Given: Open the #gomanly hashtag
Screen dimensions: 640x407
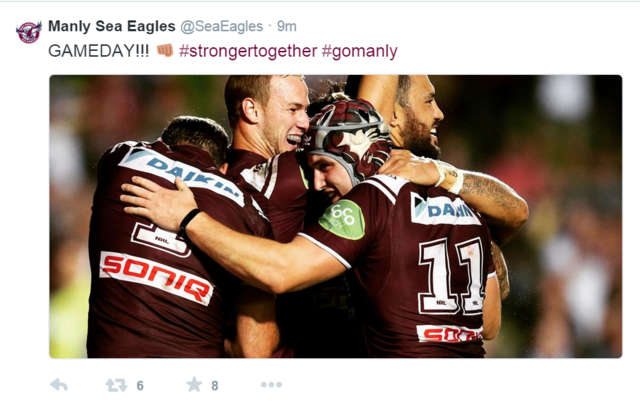Looking at the screenshot, I should tap(359, 51).
